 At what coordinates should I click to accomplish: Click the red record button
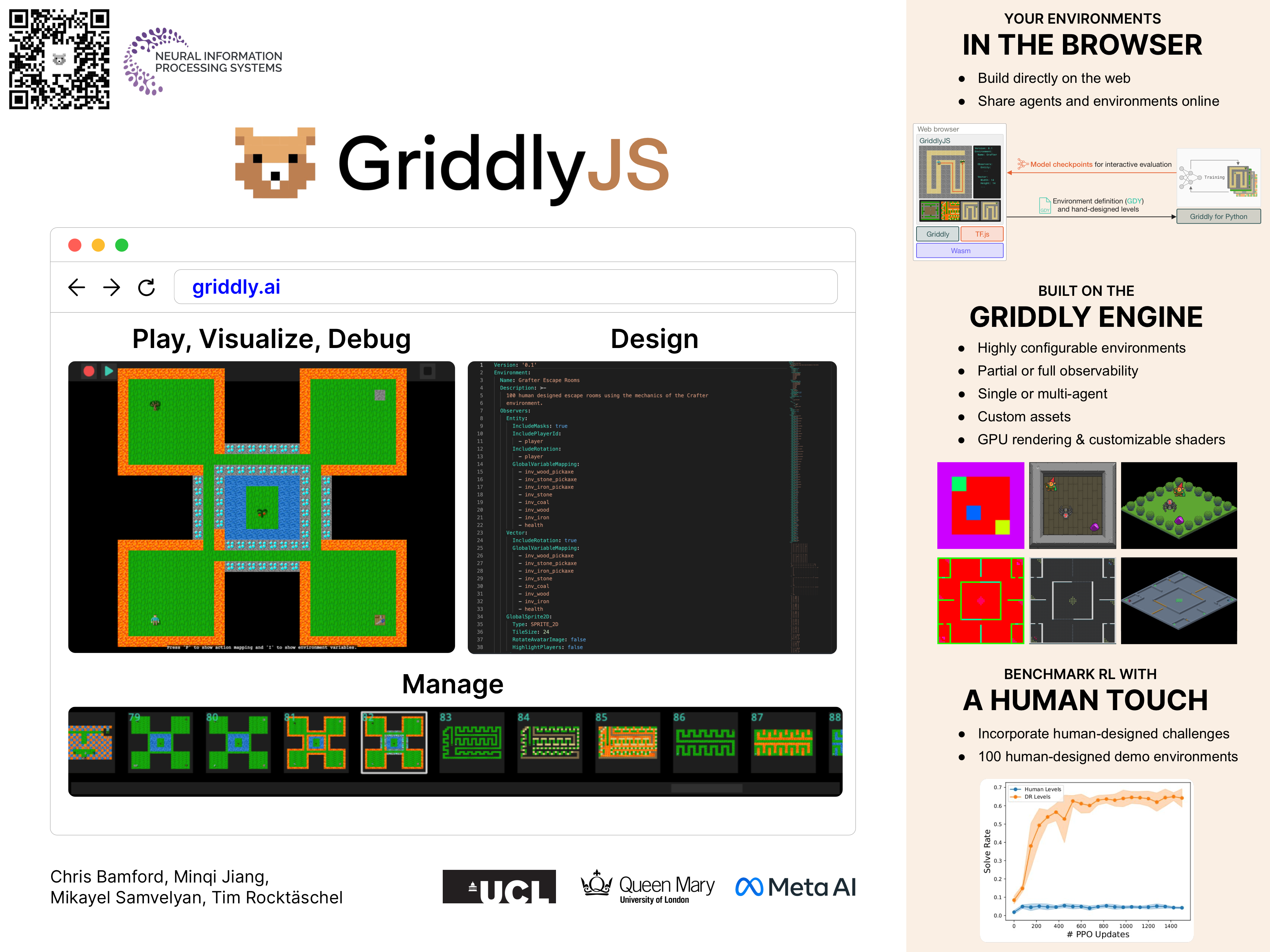(89, 371)
